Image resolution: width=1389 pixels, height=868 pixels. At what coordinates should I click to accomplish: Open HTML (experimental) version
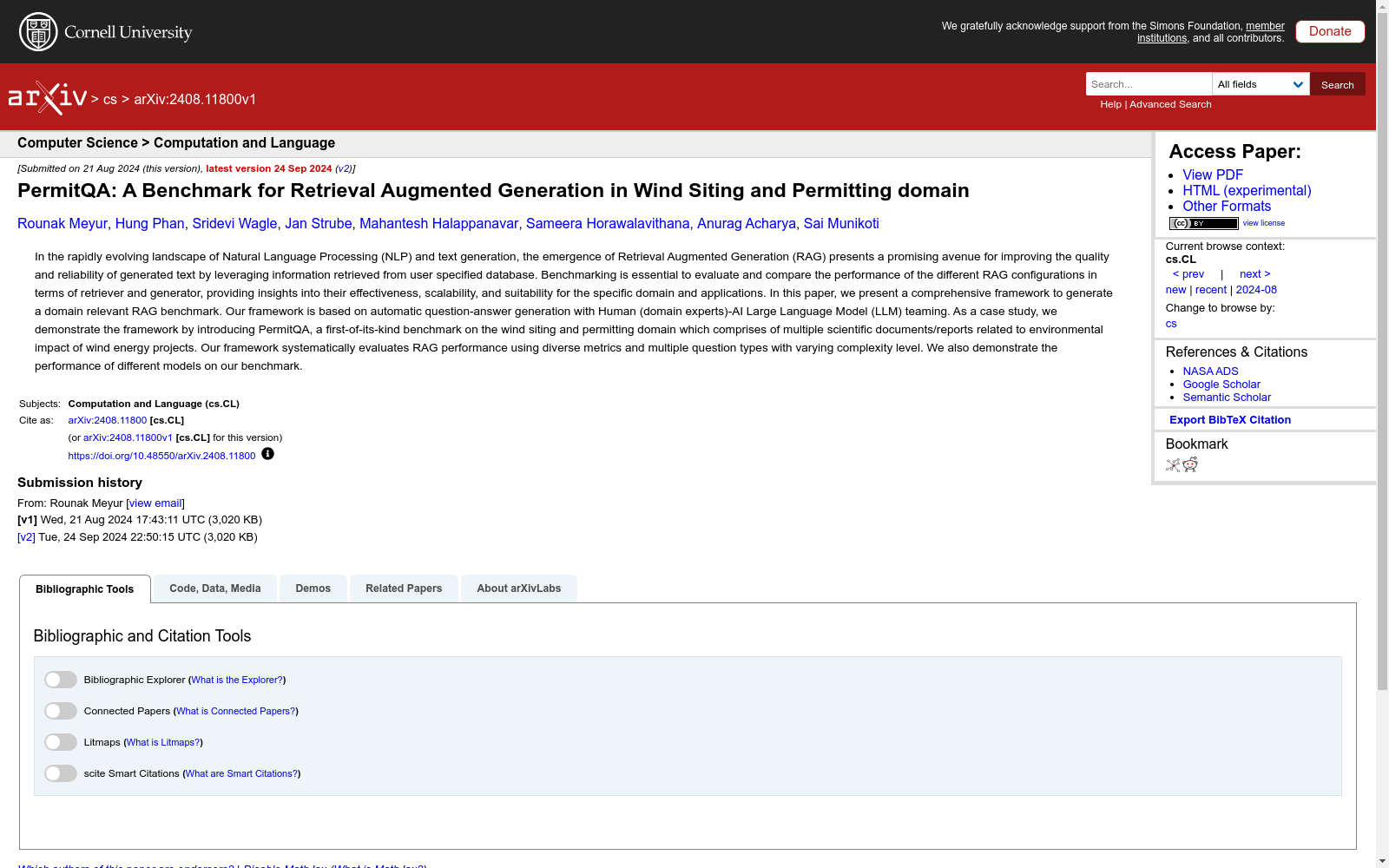[1247, 191]
